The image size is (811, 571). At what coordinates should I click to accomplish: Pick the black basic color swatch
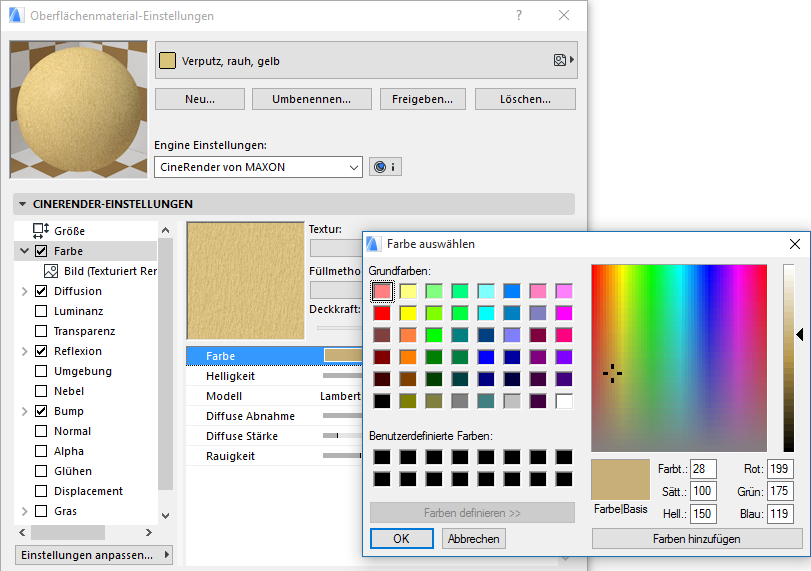click(382, 401)
